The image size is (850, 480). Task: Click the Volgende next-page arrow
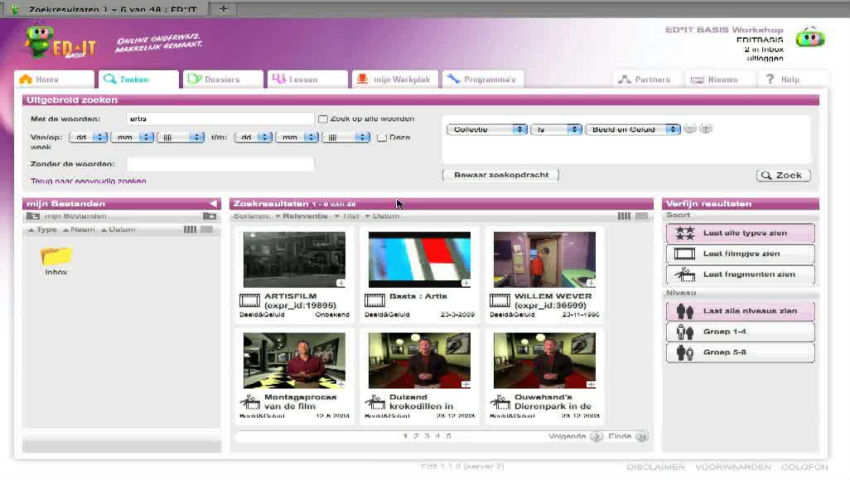tap(596, 437)
